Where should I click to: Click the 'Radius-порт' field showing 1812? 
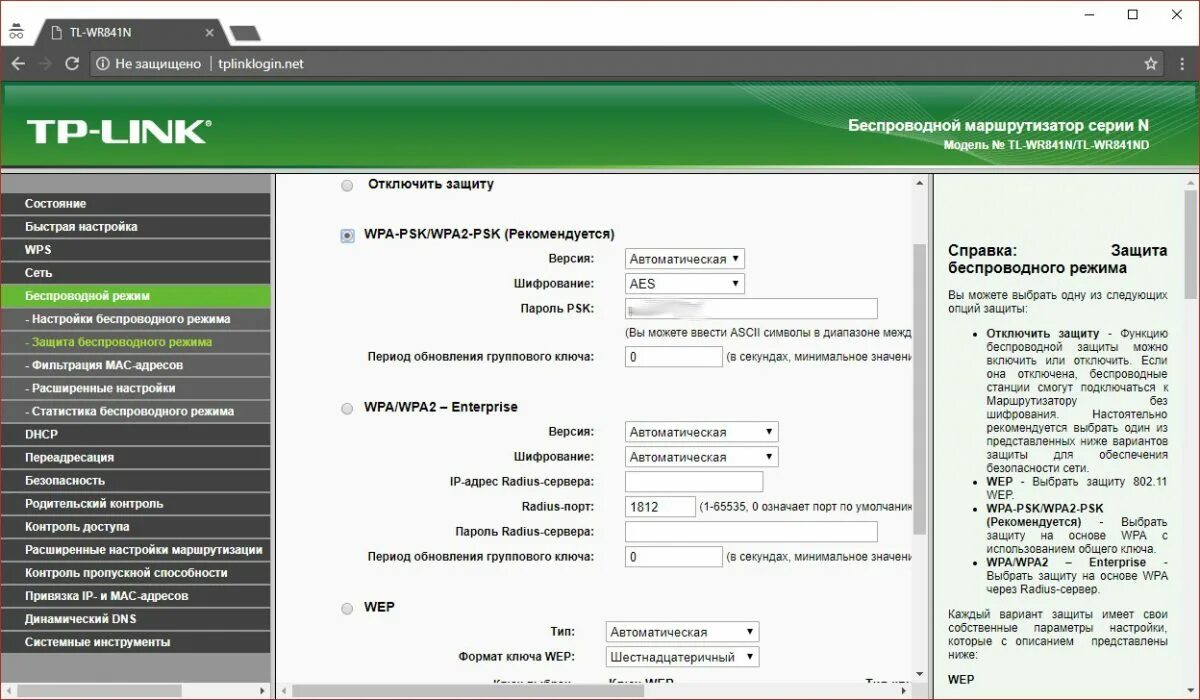pyautogui.click(x=660, y=507)
